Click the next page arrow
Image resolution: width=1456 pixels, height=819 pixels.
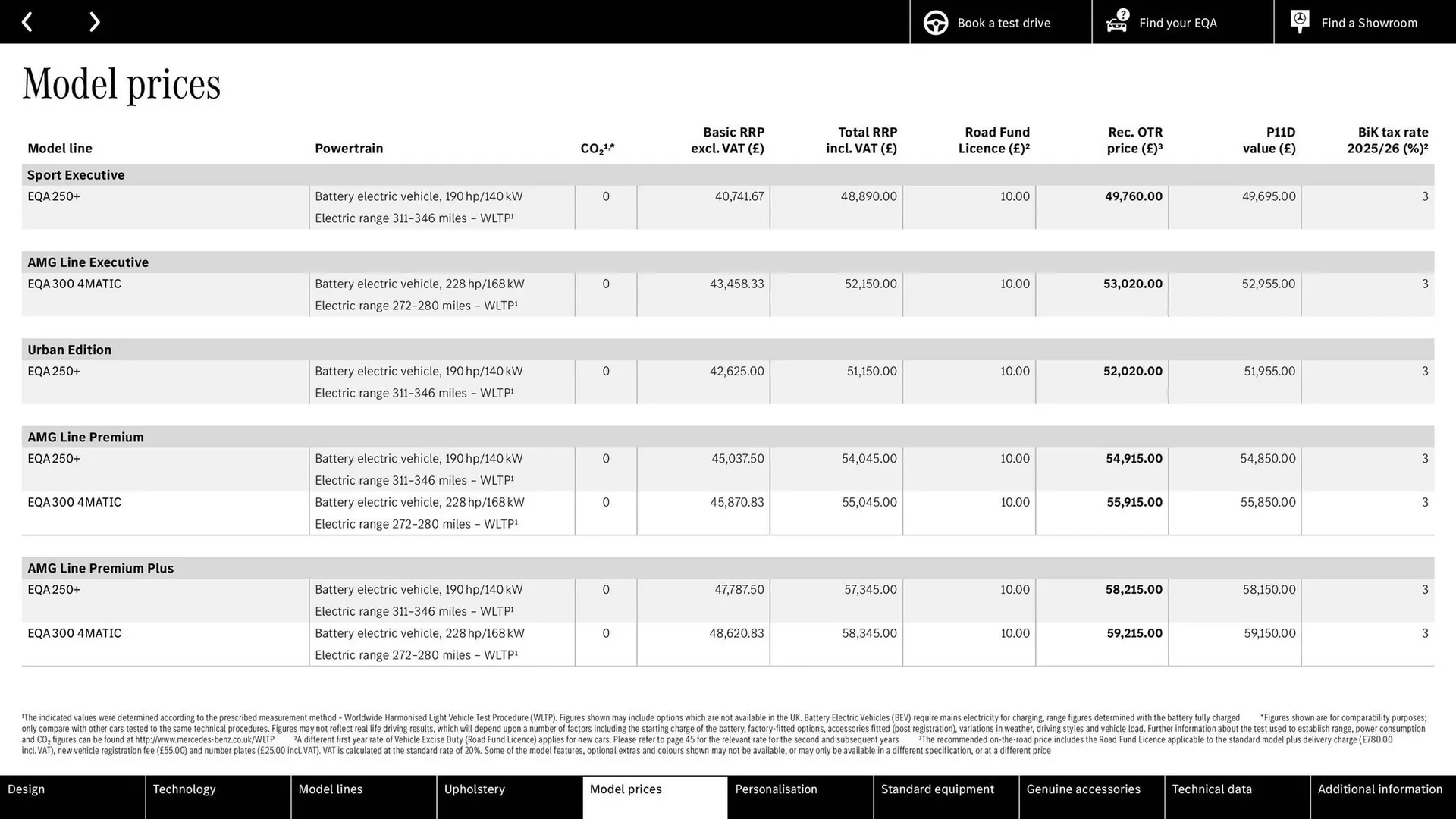click(x=94, y=21)
